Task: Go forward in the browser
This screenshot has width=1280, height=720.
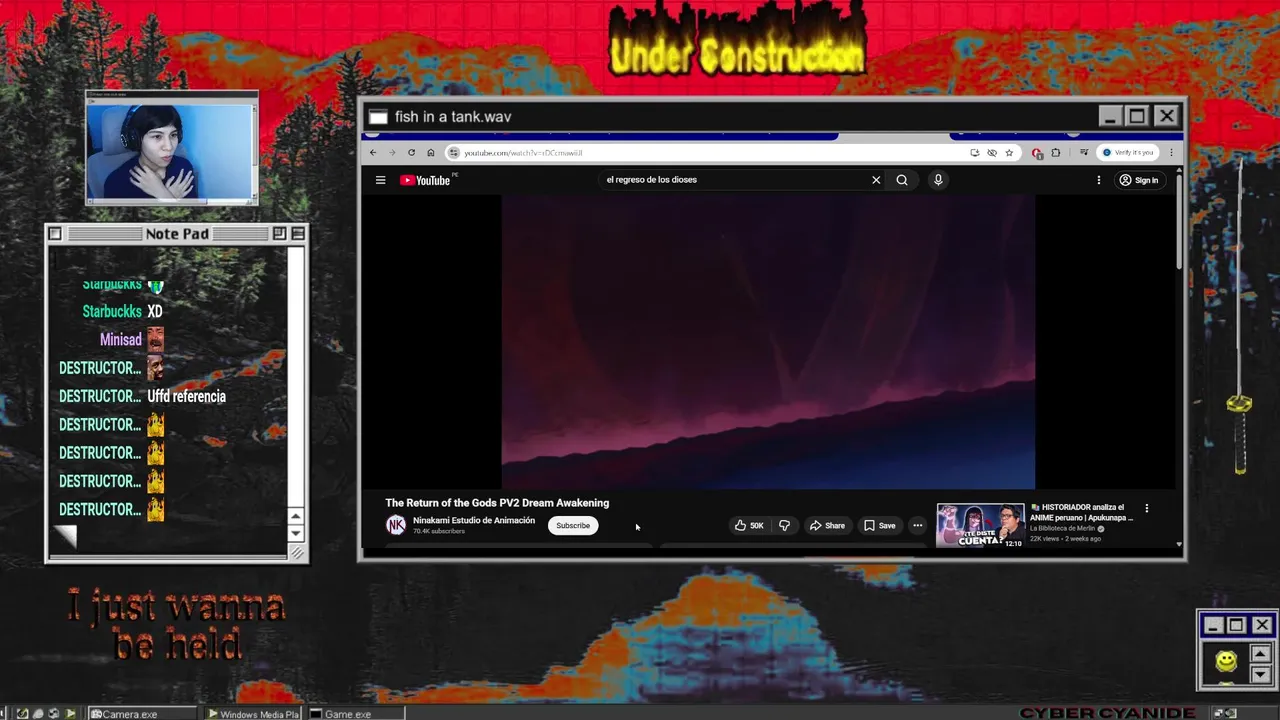Action: pos(392,153)
